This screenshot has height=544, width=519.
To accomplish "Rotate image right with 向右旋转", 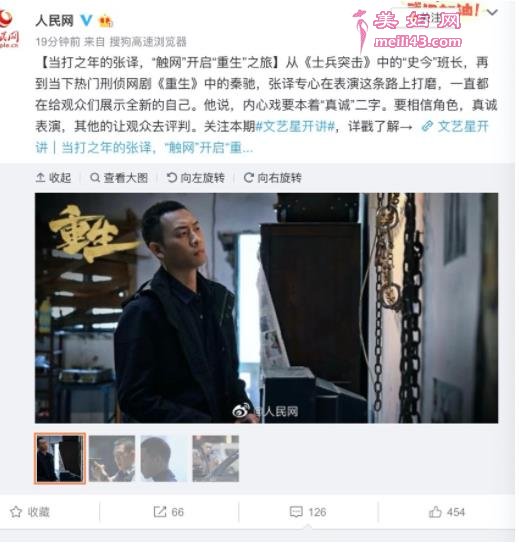I will click(x=272, y=178).
